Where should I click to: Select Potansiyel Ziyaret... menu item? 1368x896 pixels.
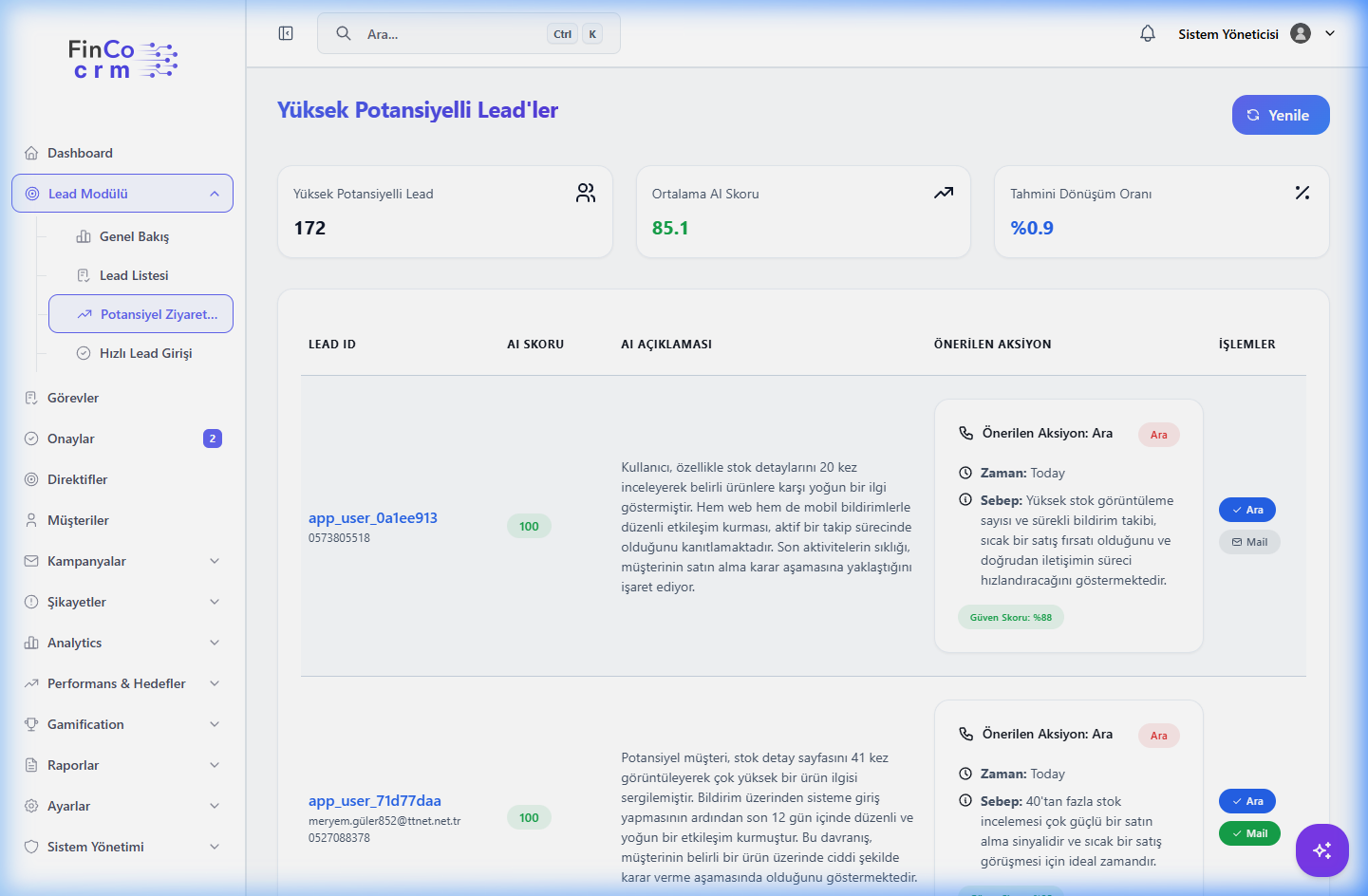141,314
